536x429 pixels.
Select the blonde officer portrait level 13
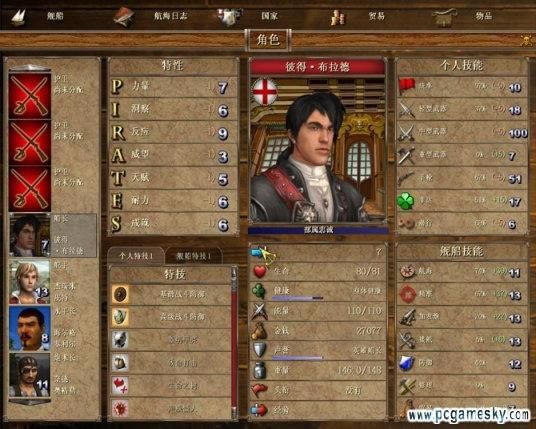[x=30, y=282]
